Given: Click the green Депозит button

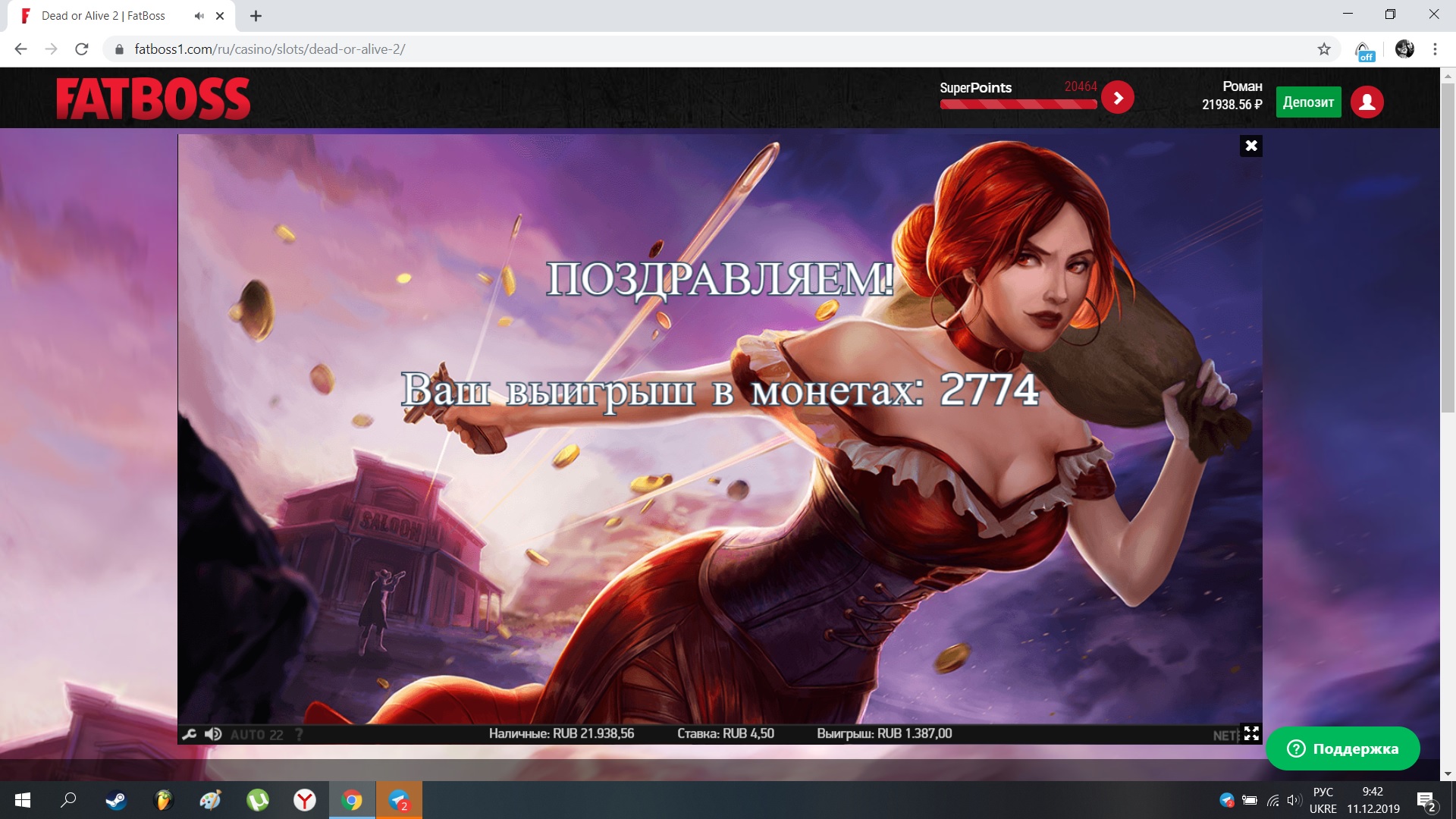Looking at the screenshot, I should click(1308, 102).
